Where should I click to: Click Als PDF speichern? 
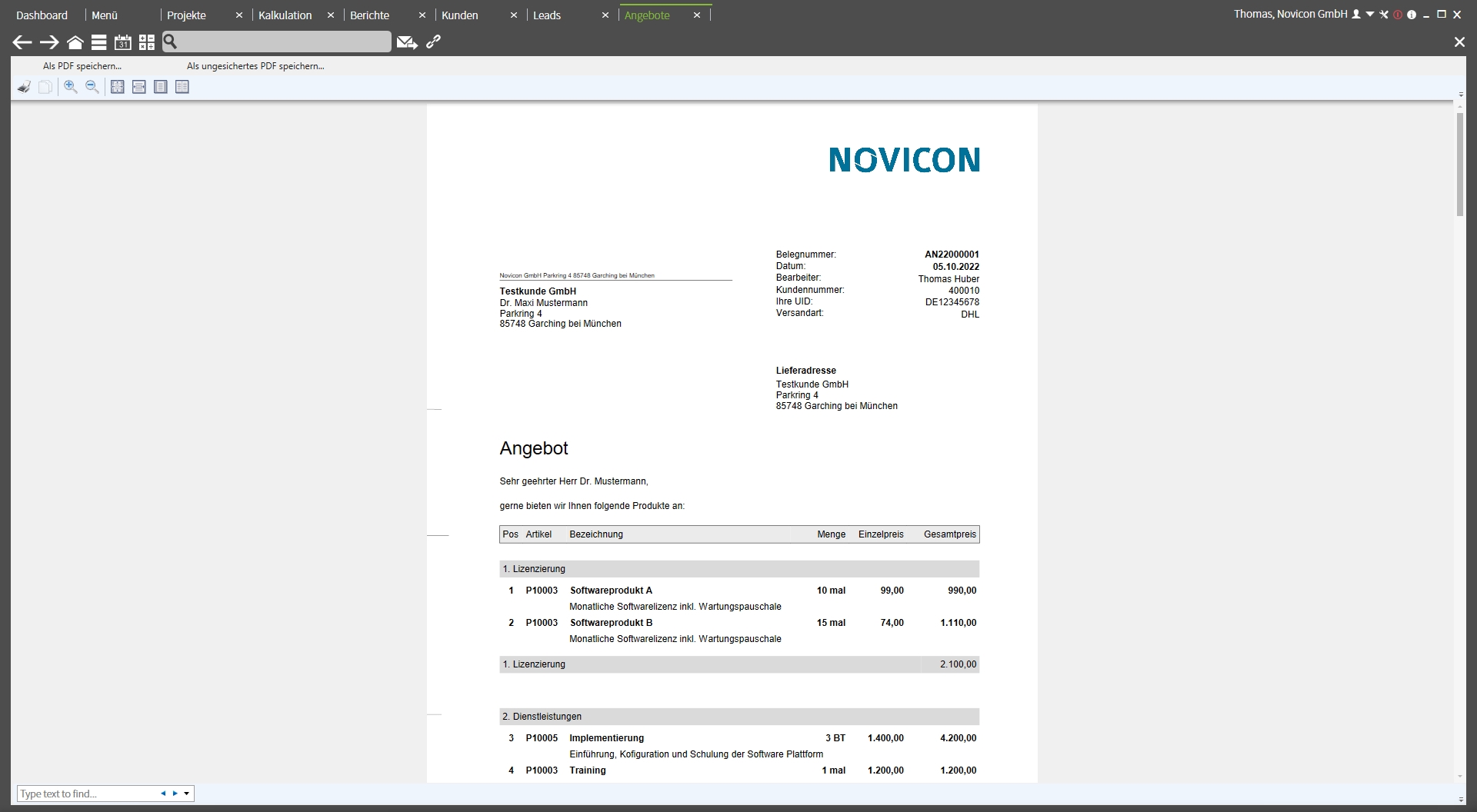click(x=82, y=66)
